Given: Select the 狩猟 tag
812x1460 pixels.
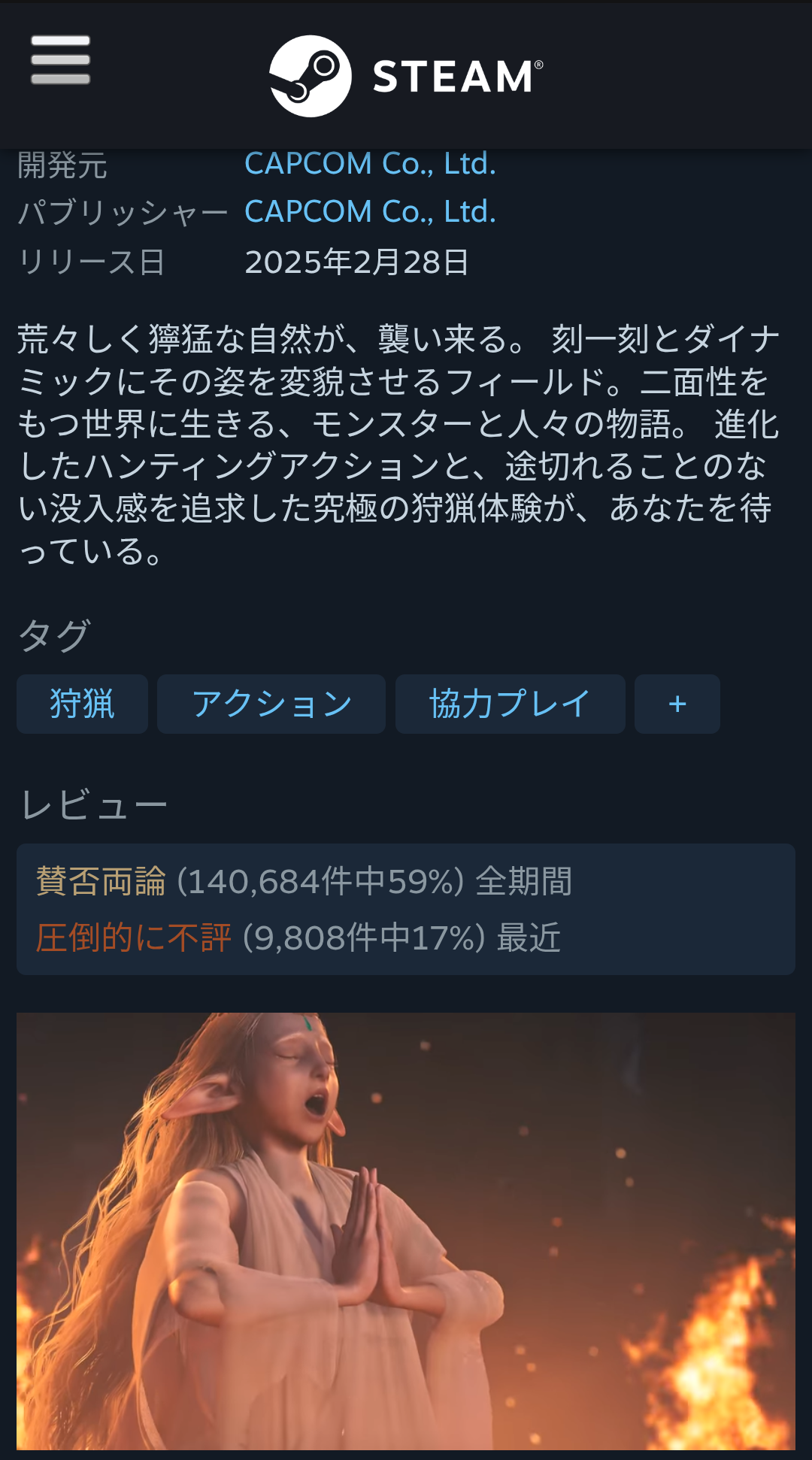Looking at the screenshot, I should click(82, 704).
